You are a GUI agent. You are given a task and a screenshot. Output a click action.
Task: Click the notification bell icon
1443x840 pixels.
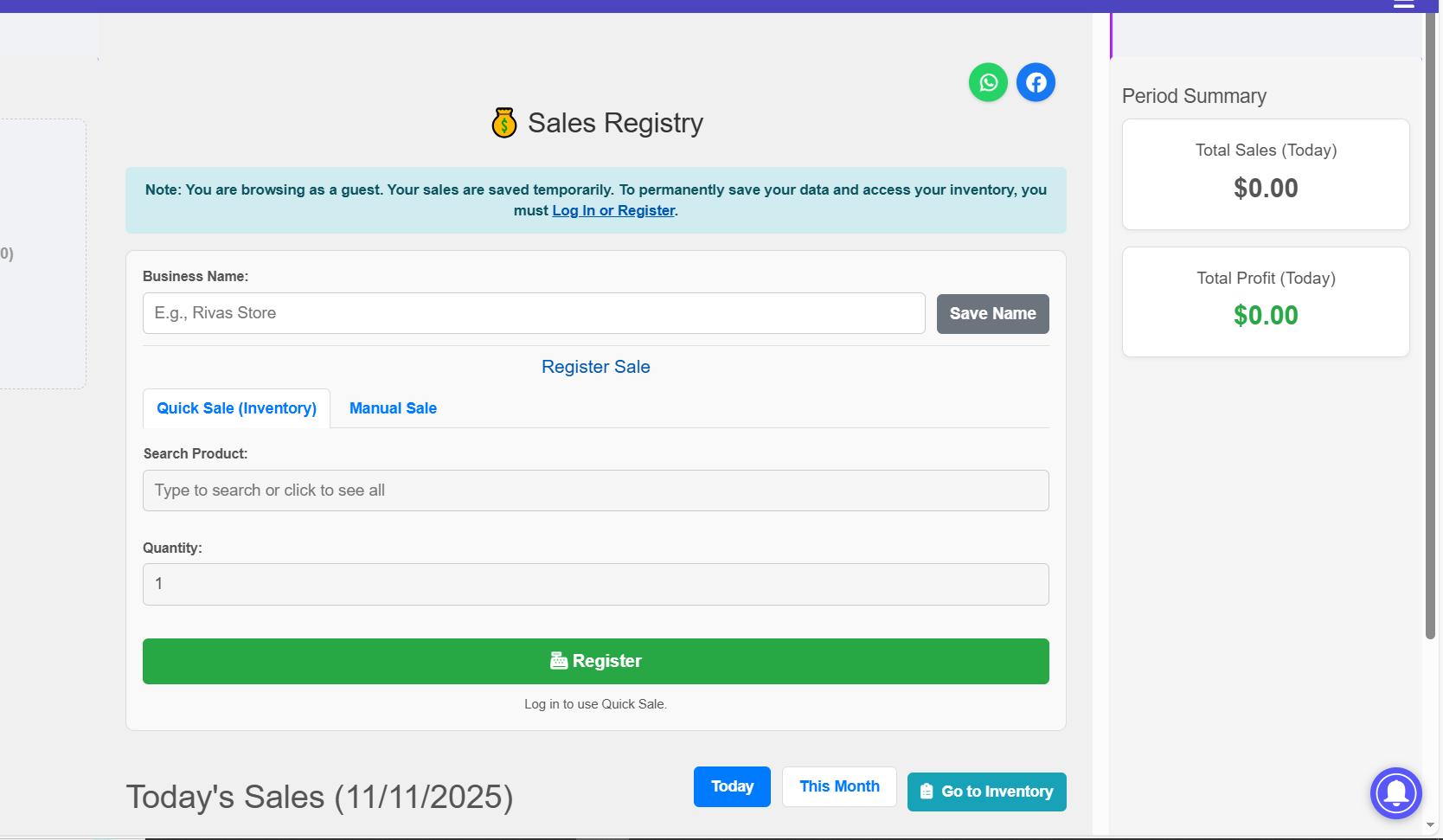coord(1395,792)
